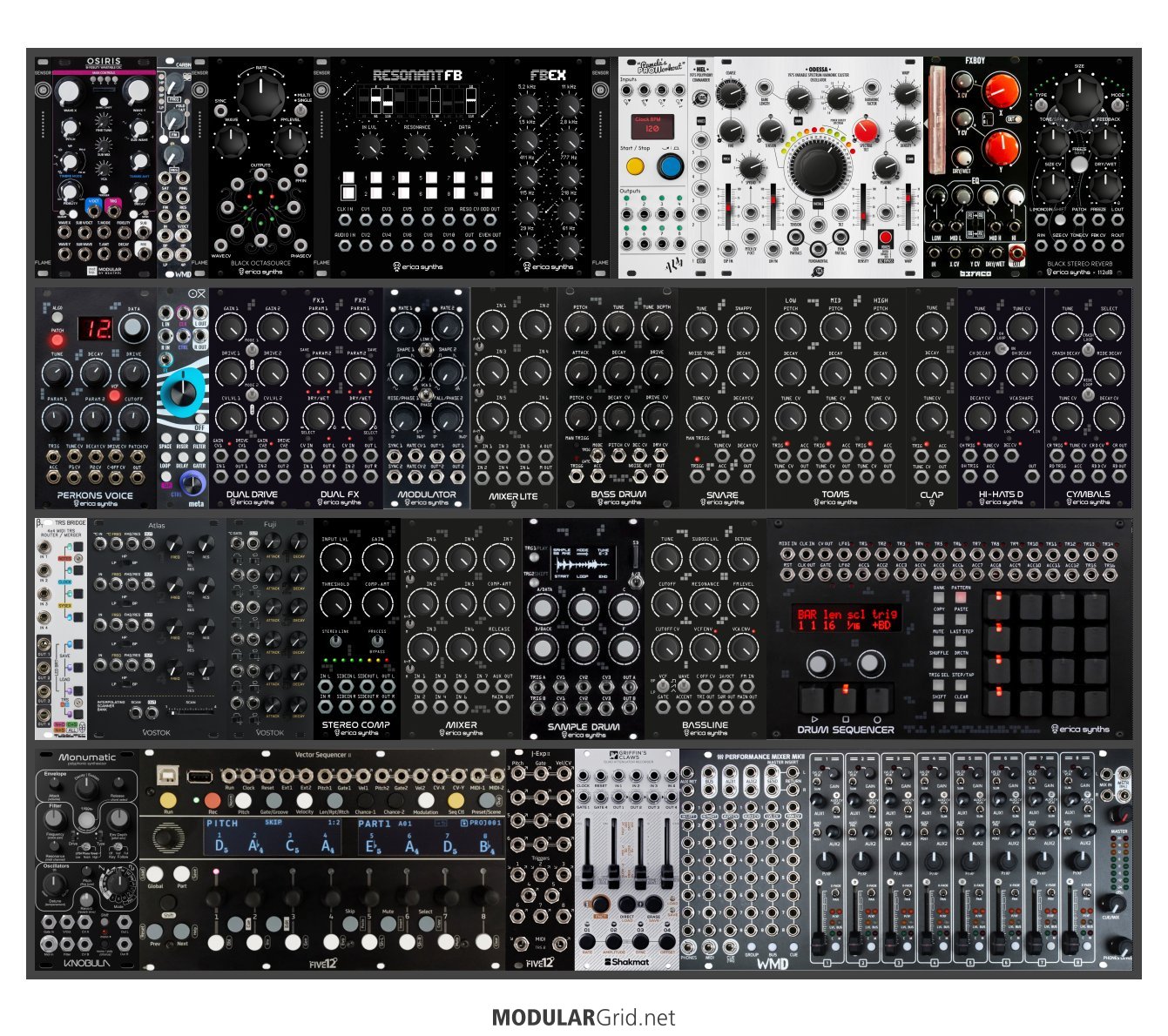Hit the yellow Run button on the Vector Sequencer
Screen dimensions: 1168x1036
click(168, 798)
